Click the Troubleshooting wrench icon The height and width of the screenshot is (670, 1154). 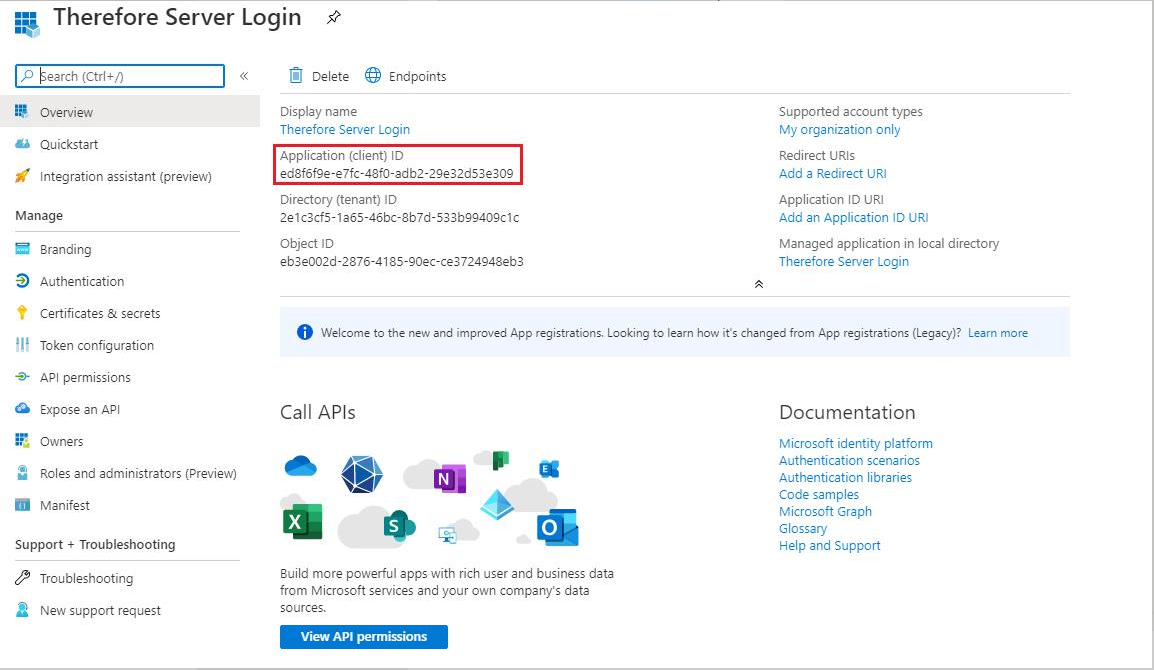point(22,578)
